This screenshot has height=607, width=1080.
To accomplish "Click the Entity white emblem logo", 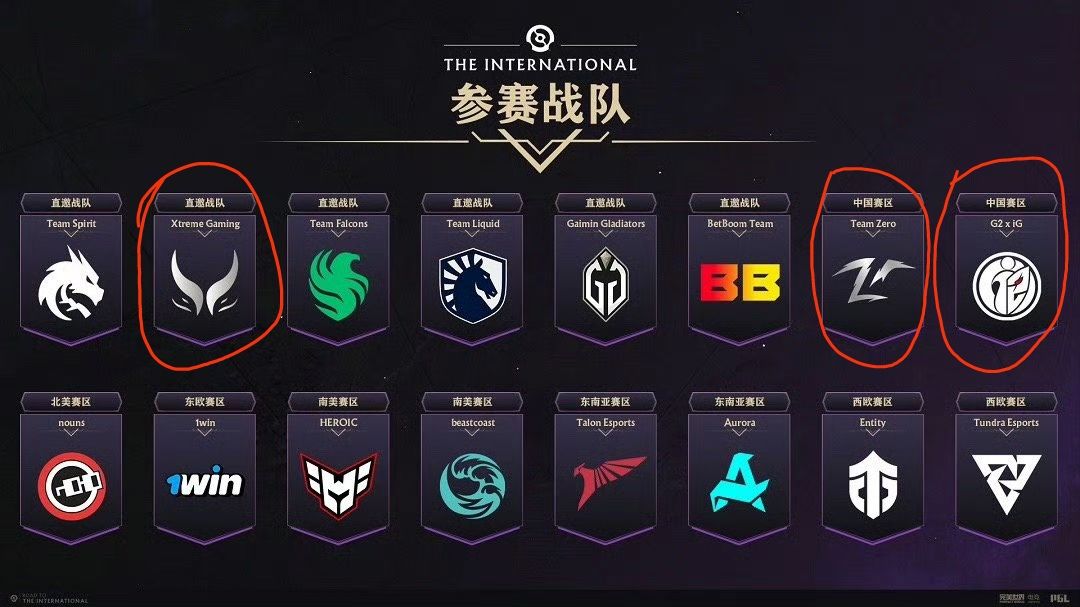I will (x=873, y=484).
